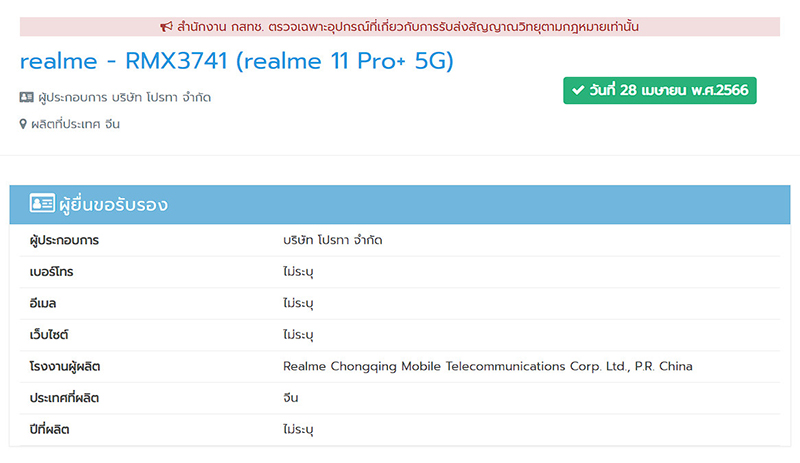The height and width of the screenshot is (463, 800).
Task: Click the map marker icon beside ผลิตที่ประเทศ
Action: (x=23, y=125)
